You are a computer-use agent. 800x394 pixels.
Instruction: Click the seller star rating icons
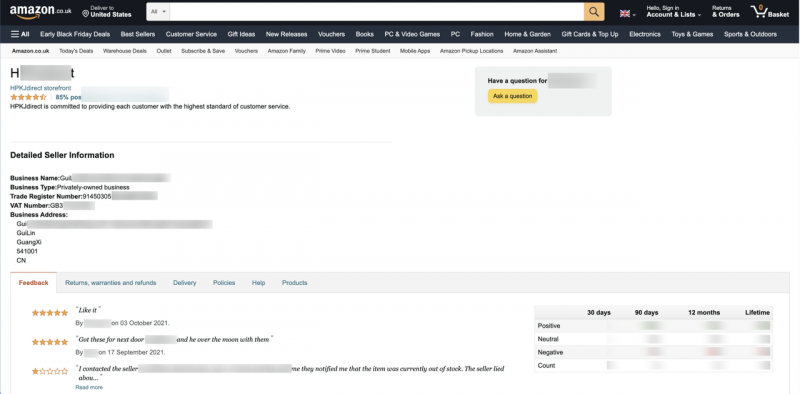click(x=29, y=97)
